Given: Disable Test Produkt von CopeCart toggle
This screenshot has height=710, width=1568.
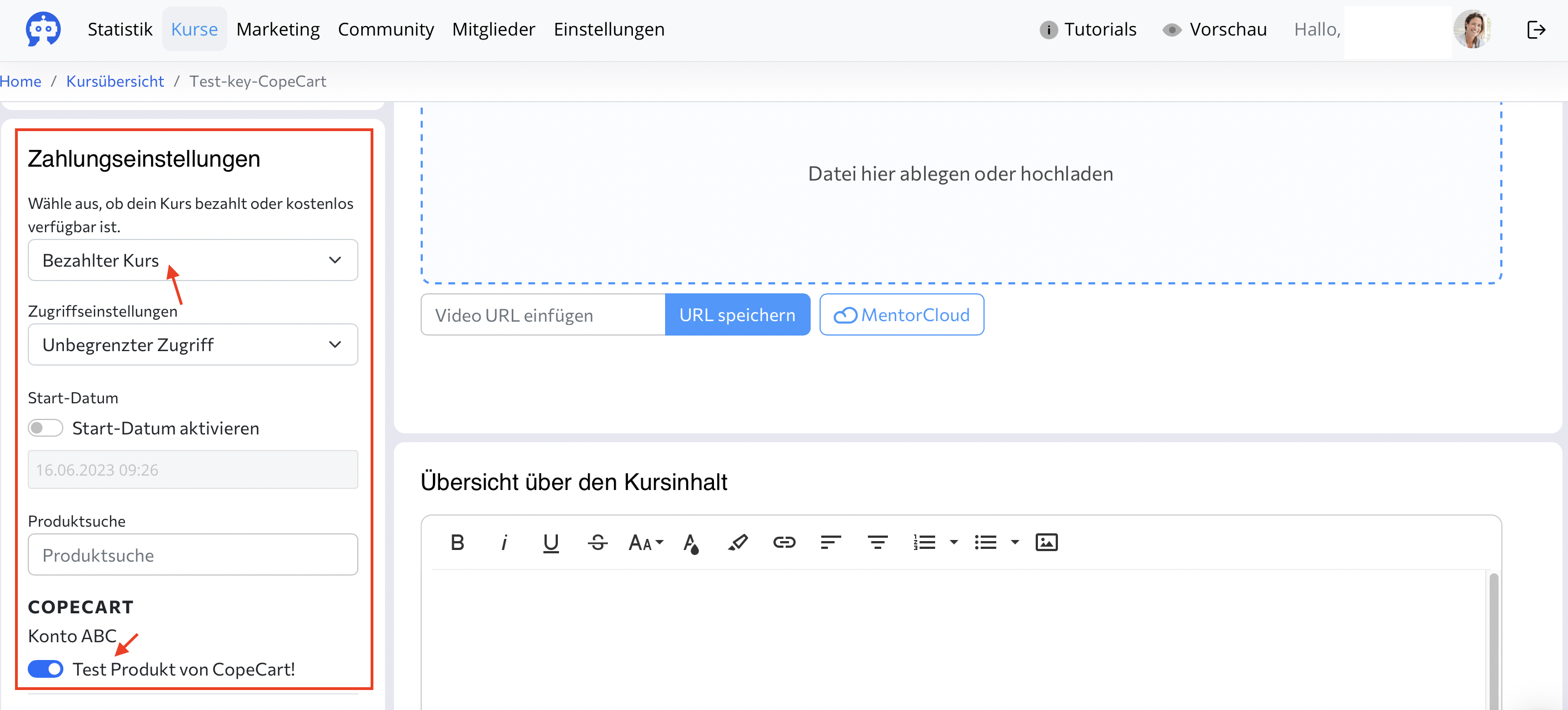Looking at the screenshot, I should [x=46, y=669].
